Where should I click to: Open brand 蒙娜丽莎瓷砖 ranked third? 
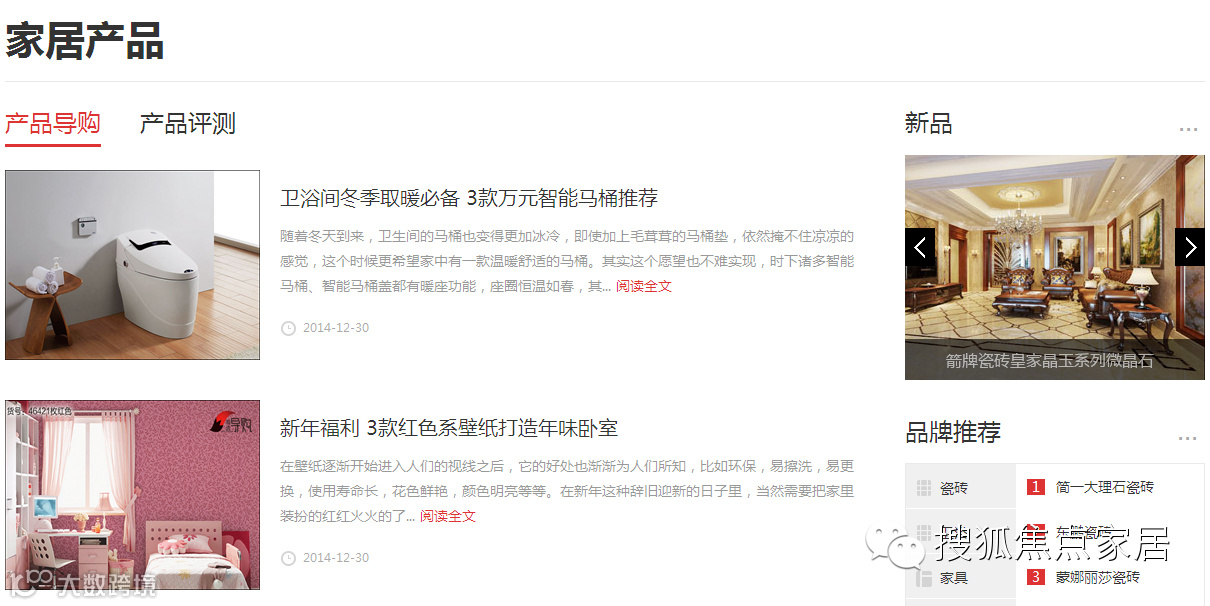pyautogui.click(x=1098, y=577)
